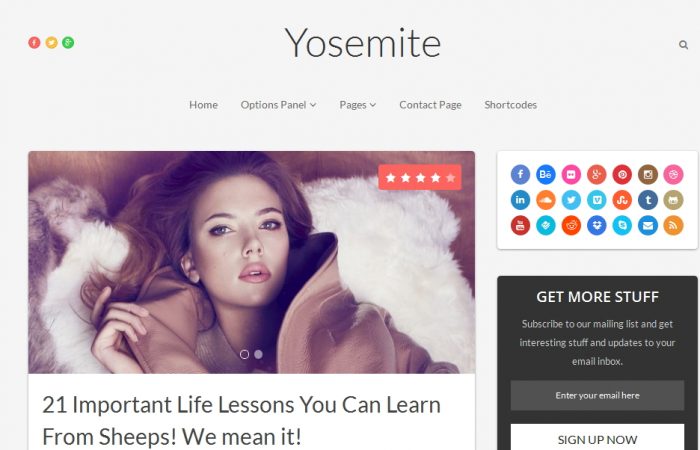Expand the Options Panel dropdown menu
Image resolution: width=700 pixels, height=450 pixels.
[279, 105]
